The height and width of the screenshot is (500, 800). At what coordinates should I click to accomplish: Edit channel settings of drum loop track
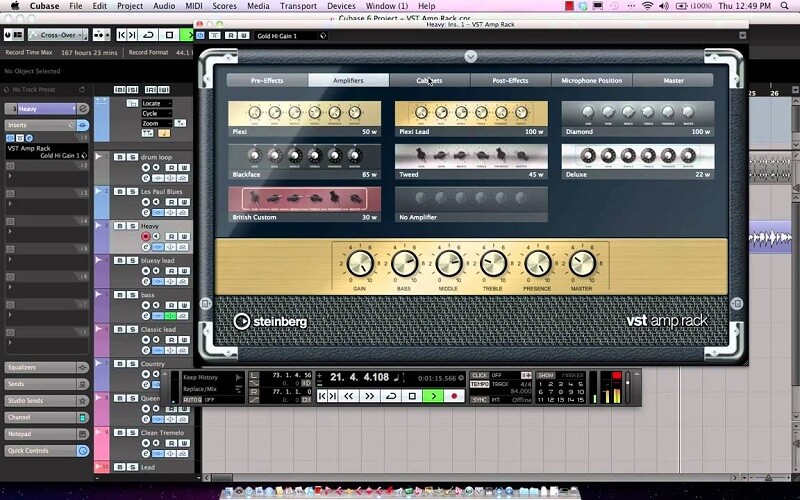click(x=146, y=178)
